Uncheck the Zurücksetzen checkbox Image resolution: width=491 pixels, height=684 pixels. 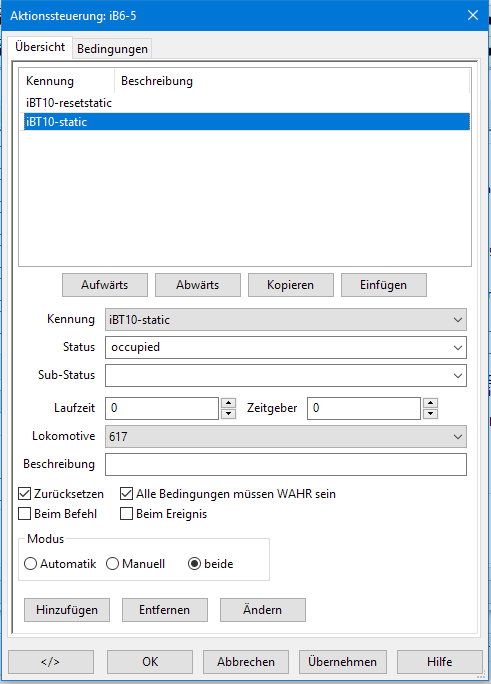(24, 494)
